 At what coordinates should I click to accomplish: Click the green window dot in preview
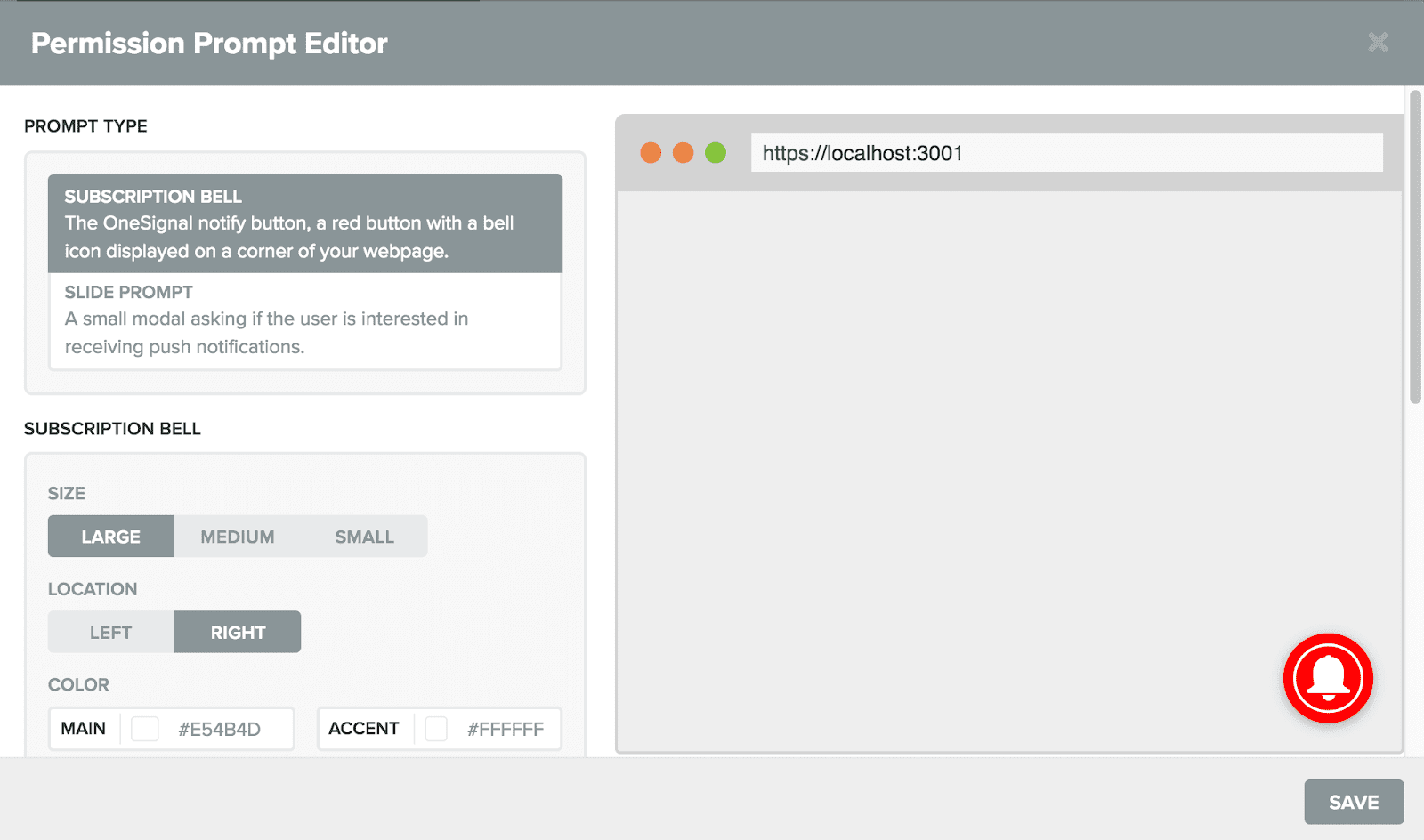716,153
